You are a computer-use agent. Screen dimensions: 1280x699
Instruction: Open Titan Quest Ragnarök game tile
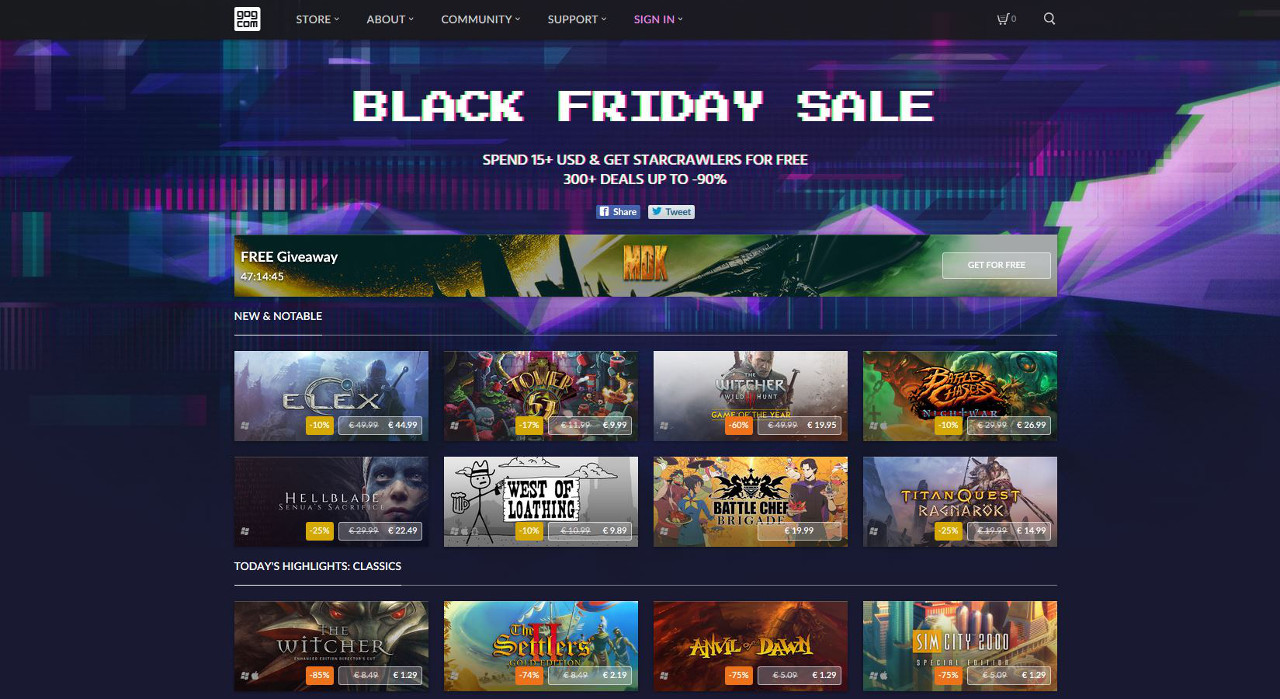pos(960,502)
